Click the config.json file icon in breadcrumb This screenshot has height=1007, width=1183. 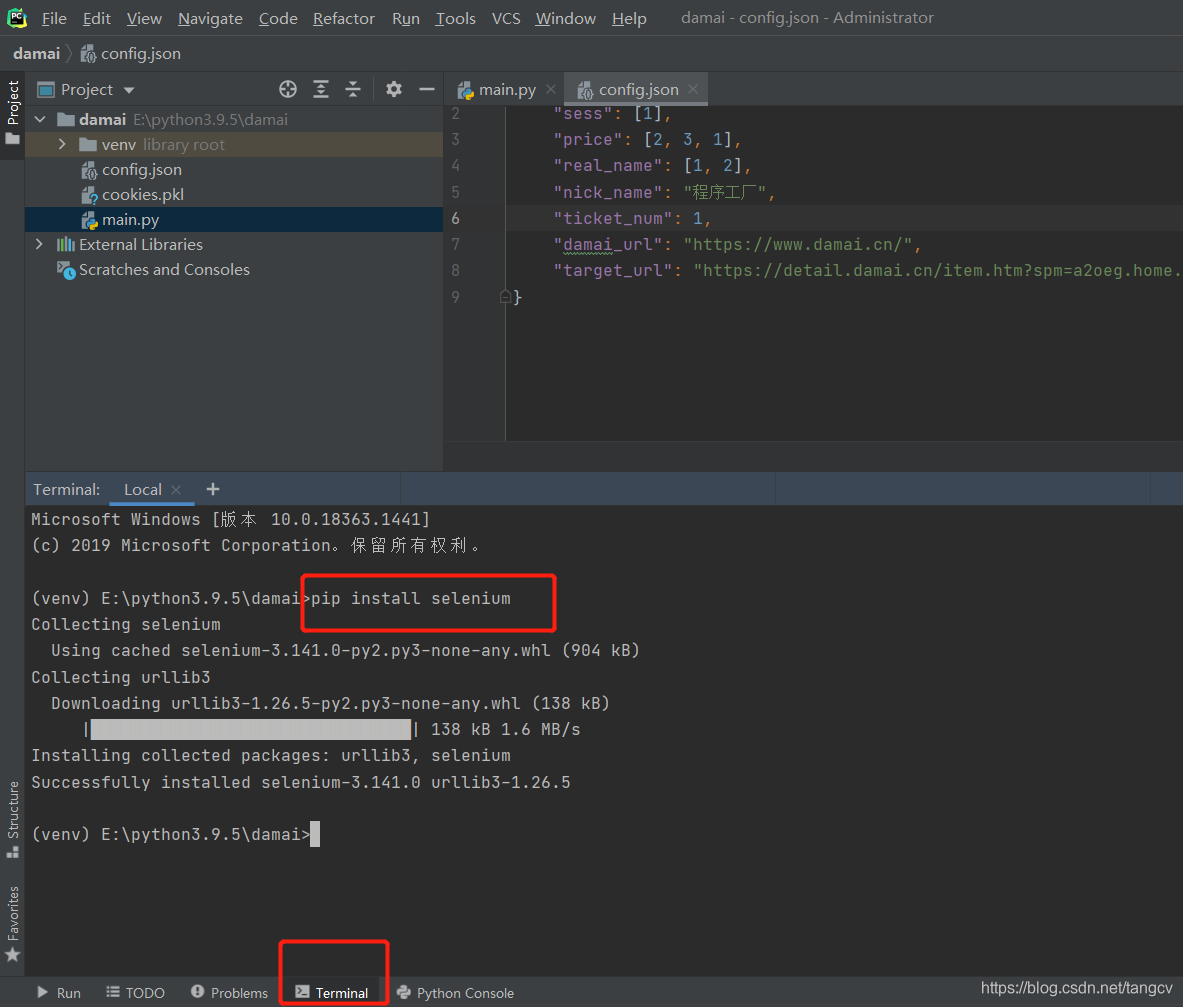tap(88, 54)
